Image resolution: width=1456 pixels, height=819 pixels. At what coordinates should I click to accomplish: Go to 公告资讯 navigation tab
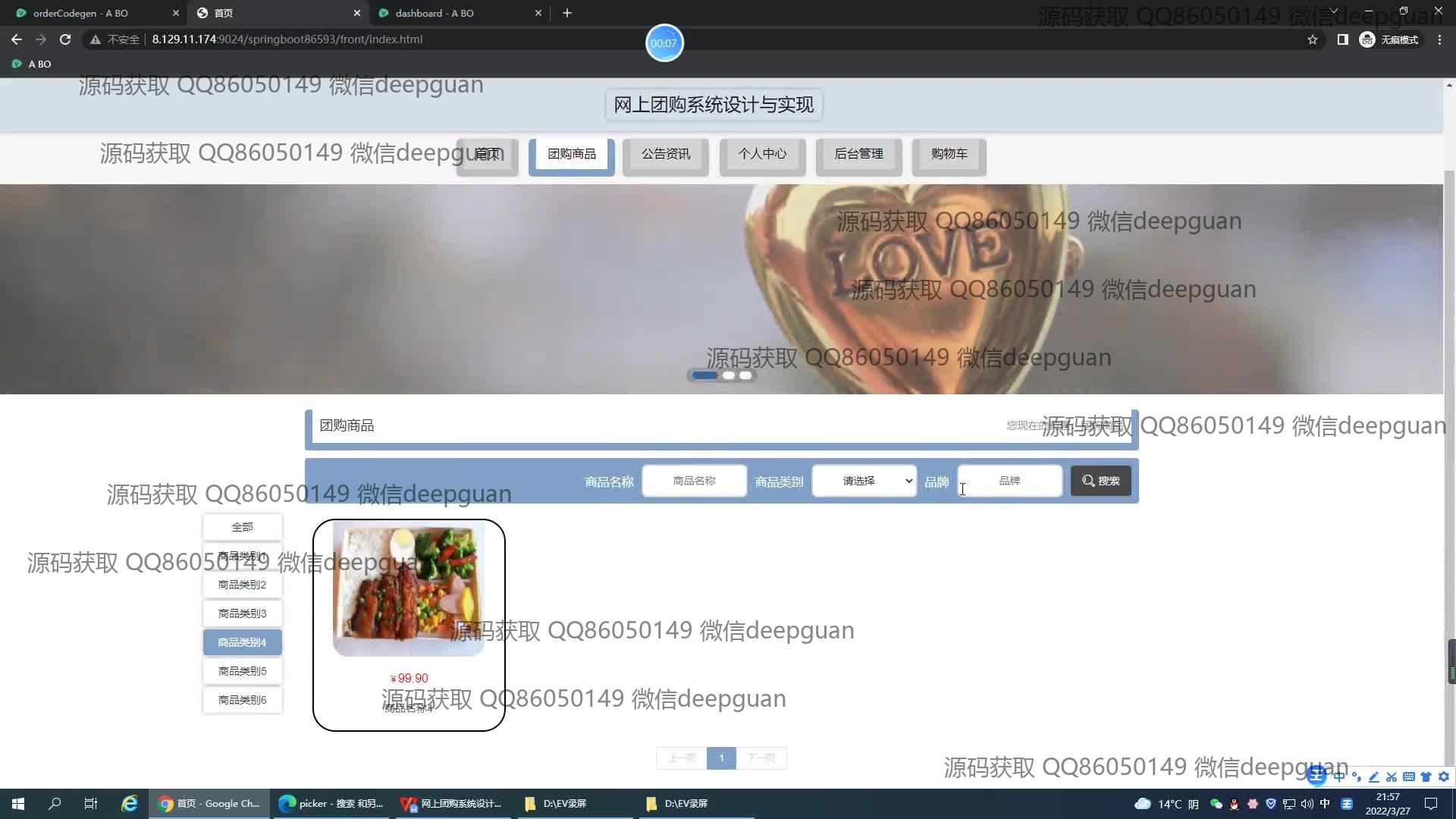(x=665, y=154)
